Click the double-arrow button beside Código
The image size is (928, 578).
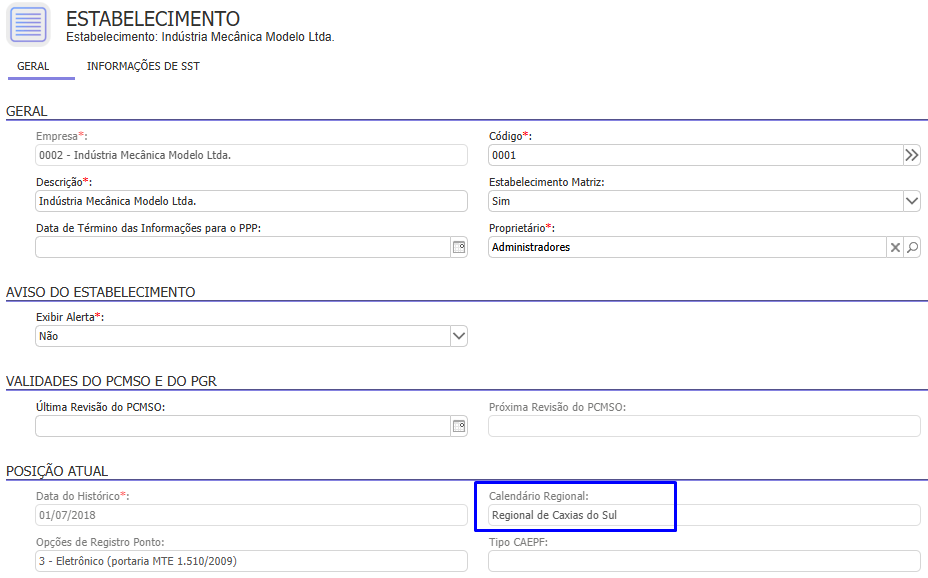click(x=911, y=155)
